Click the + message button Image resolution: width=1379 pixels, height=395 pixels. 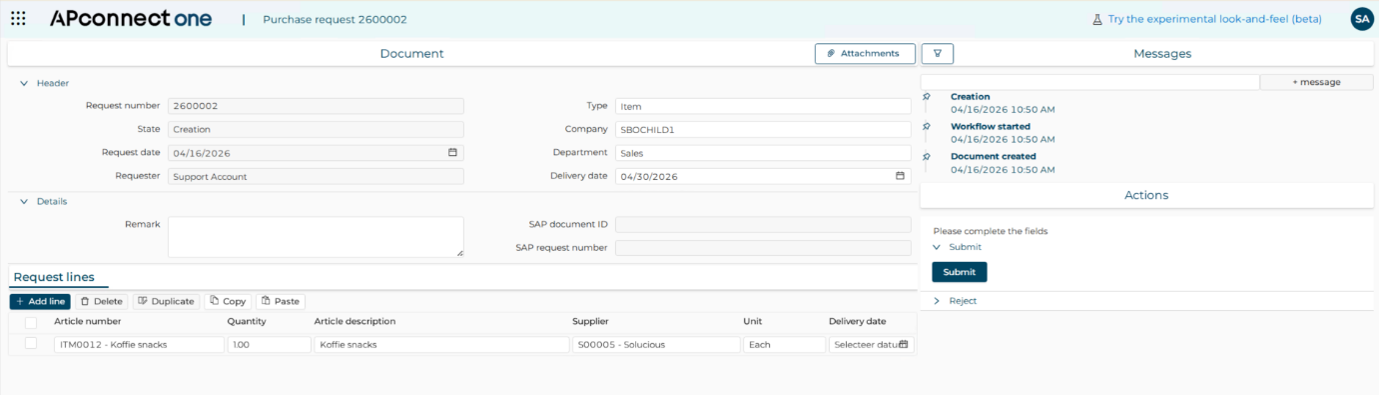1316,82
